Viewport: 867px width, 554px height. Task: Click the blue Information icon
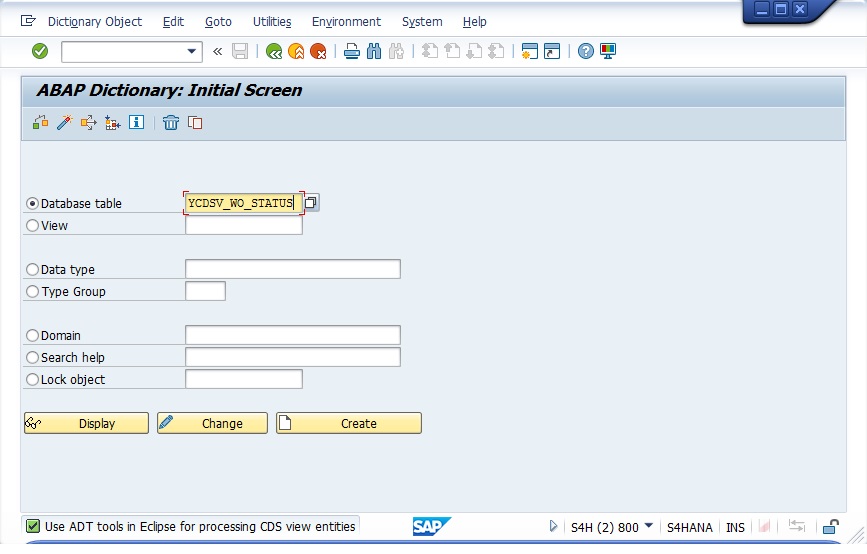pos(136,122)
